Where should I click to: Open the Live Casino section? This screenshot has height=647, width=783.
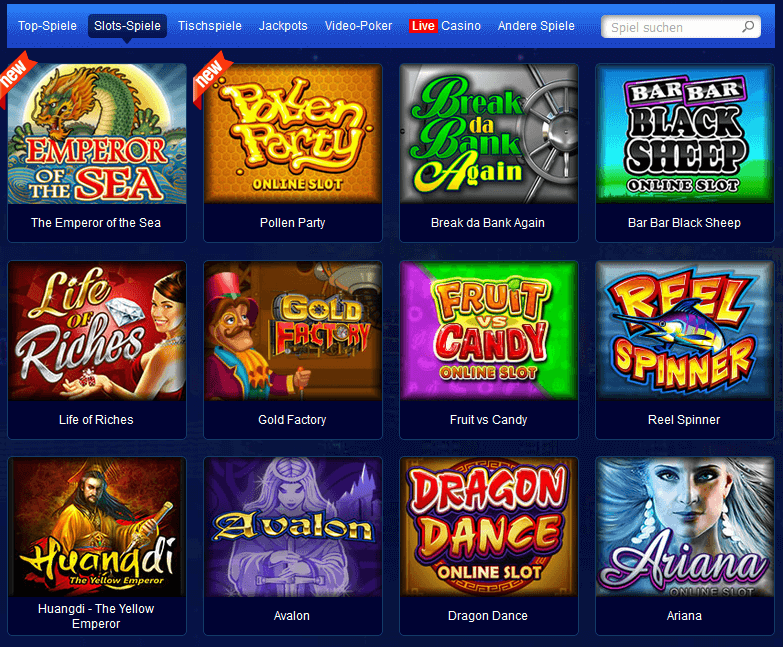click(x=445, y=26)
